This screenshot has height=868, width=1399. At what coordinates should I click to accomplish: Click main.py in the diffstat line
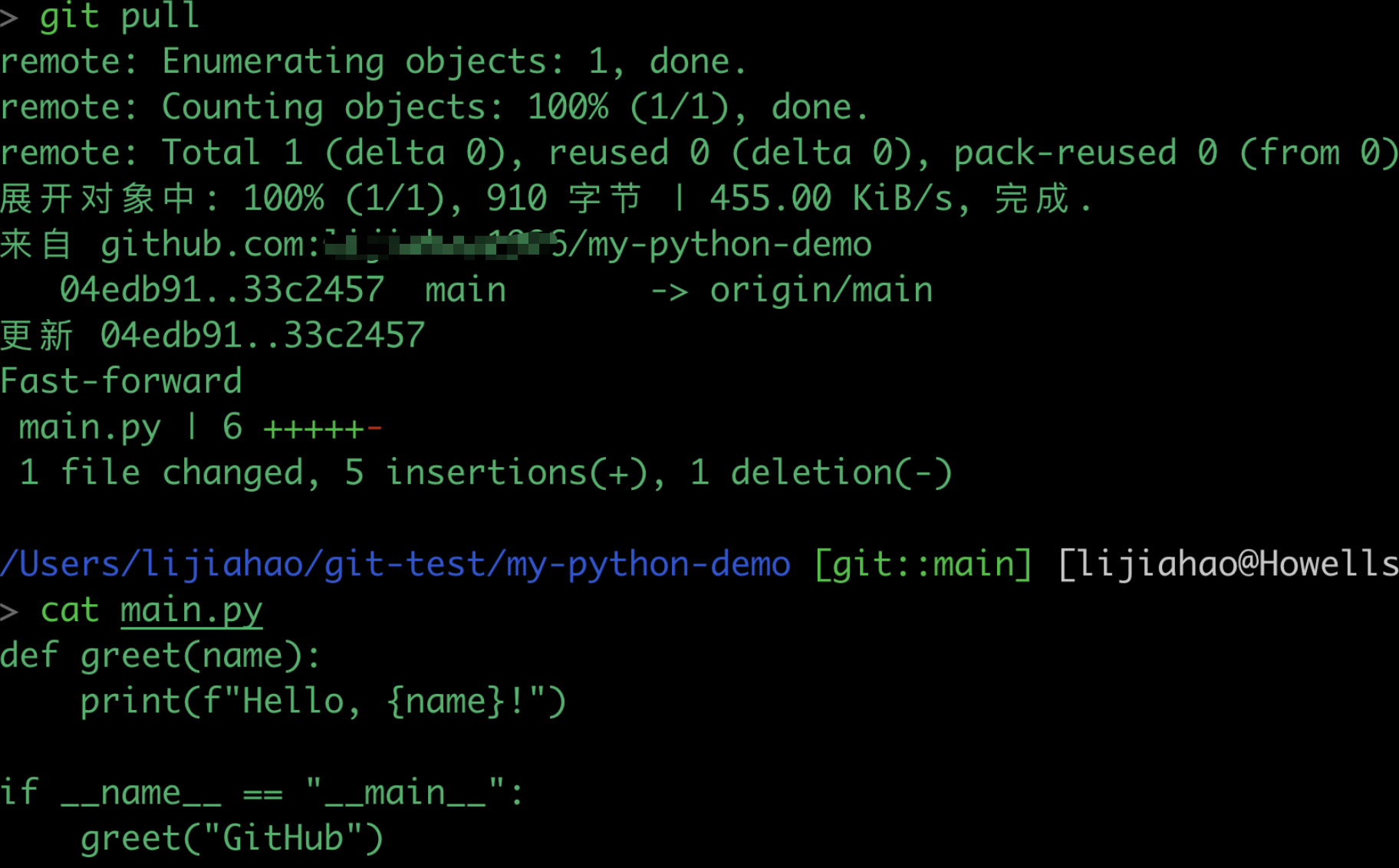pos(90,427)
